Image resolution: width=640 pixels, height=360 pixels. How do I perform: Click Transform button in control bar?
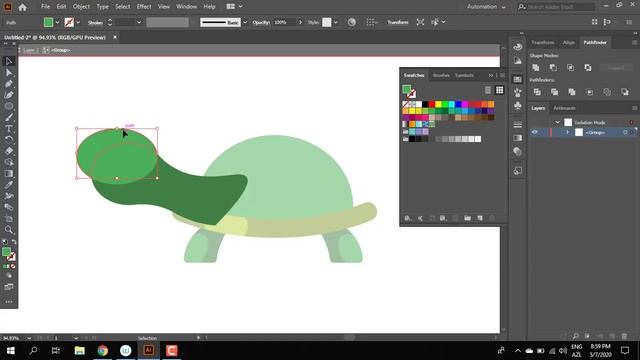(x=398, y=22)
